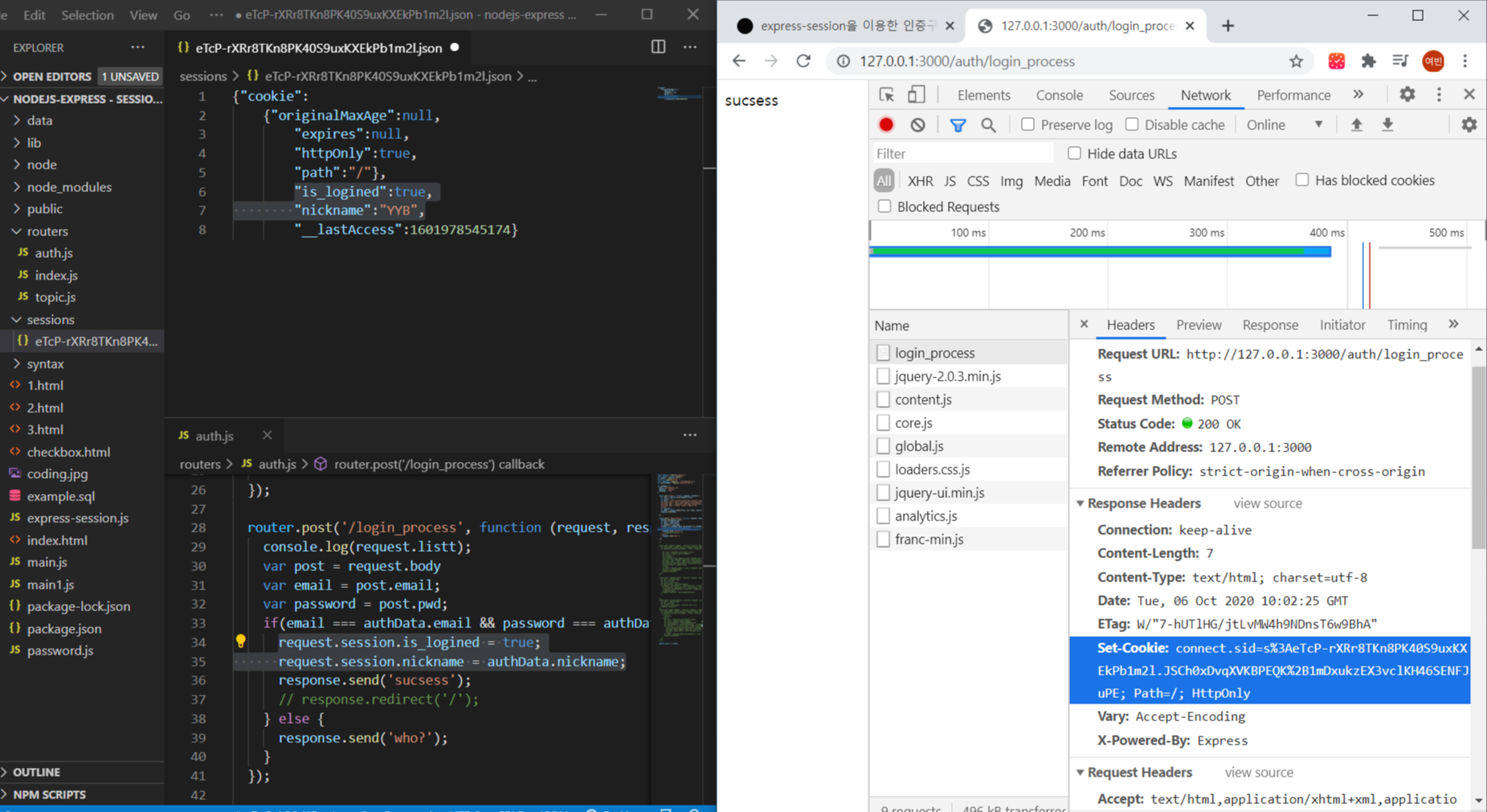Export HAR with the download arrow

tap(1387, 124)
